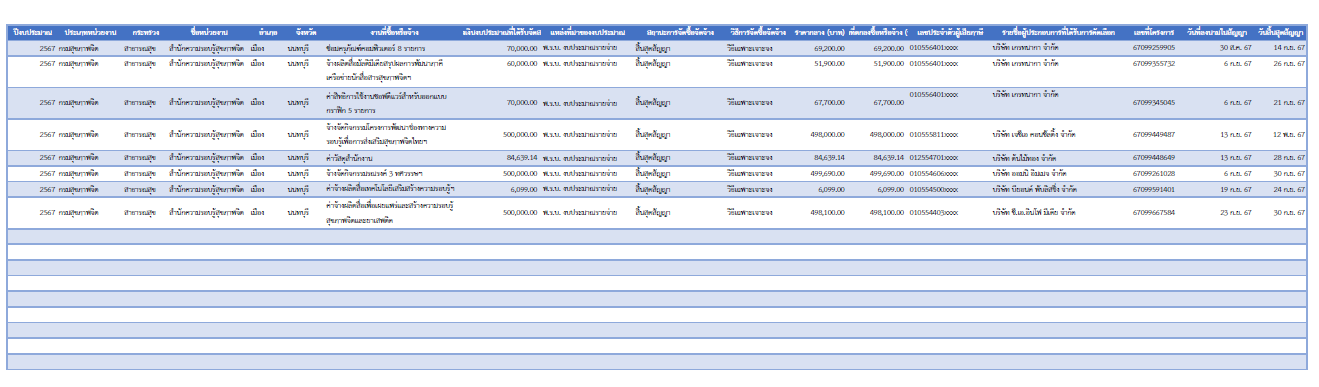Image resolution: width=1319 pixels, height=387 pixels.
Task: Select tax ID cell 012554701xxxx
Action: (933, 158)
